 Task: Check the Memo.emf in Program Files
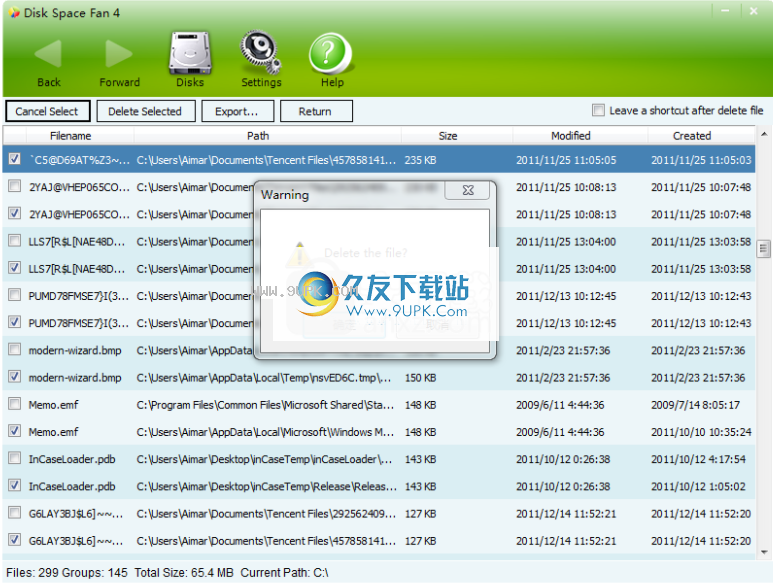[15, 404]
